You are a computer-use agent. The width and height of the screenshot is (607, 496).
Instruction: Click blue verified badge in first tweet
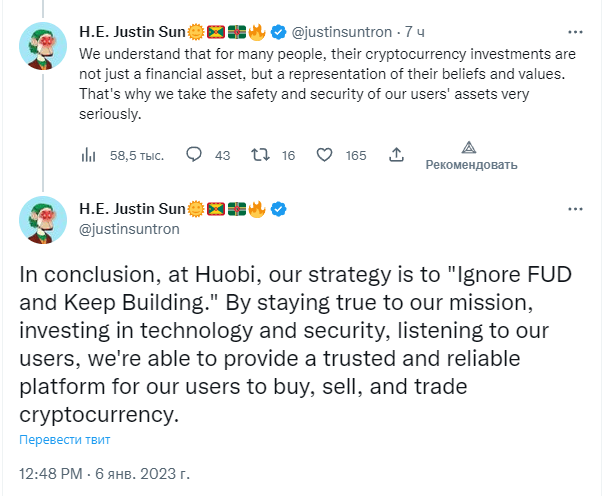pyautogui.click(x=278, y=32)
